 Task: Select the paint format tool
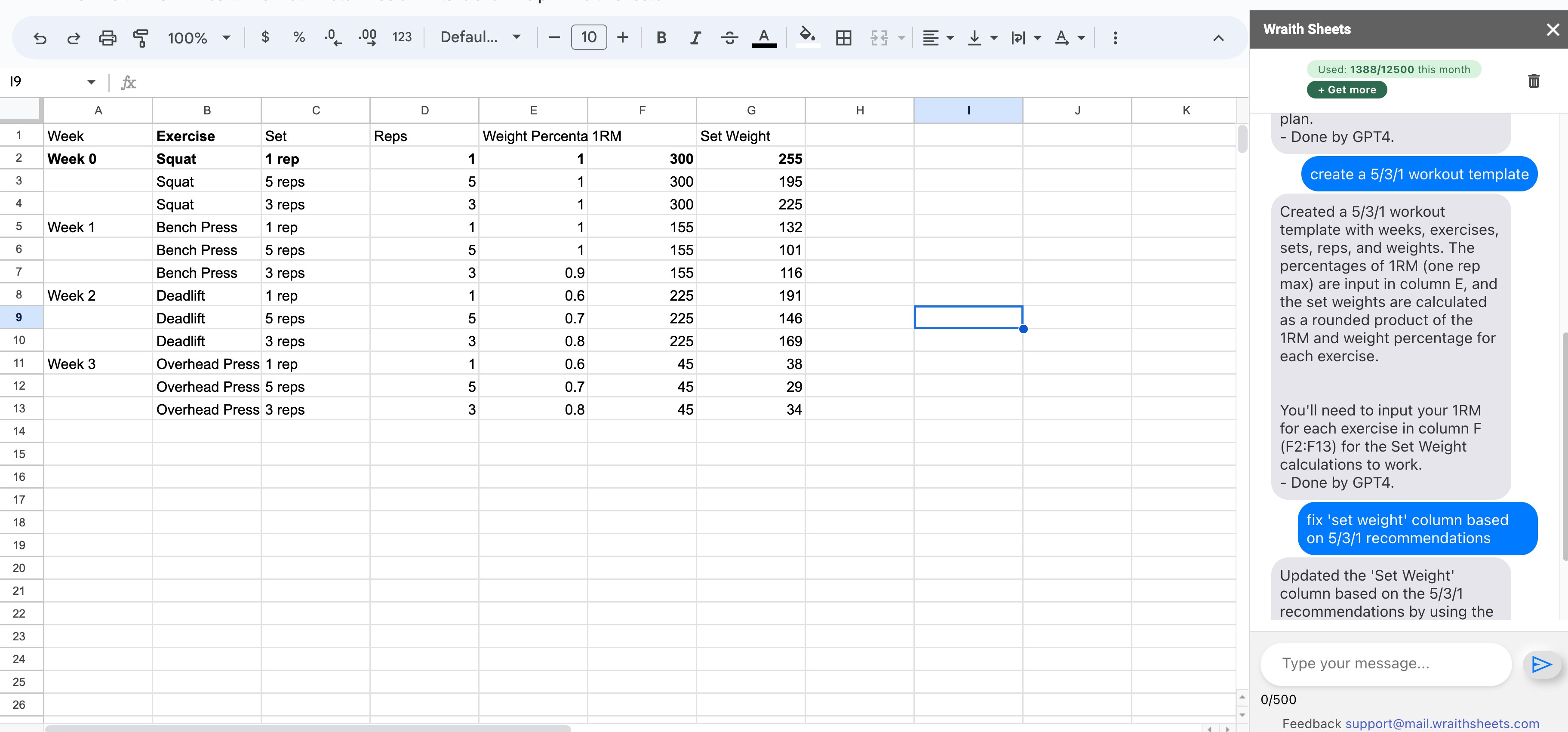coord(141,38)
